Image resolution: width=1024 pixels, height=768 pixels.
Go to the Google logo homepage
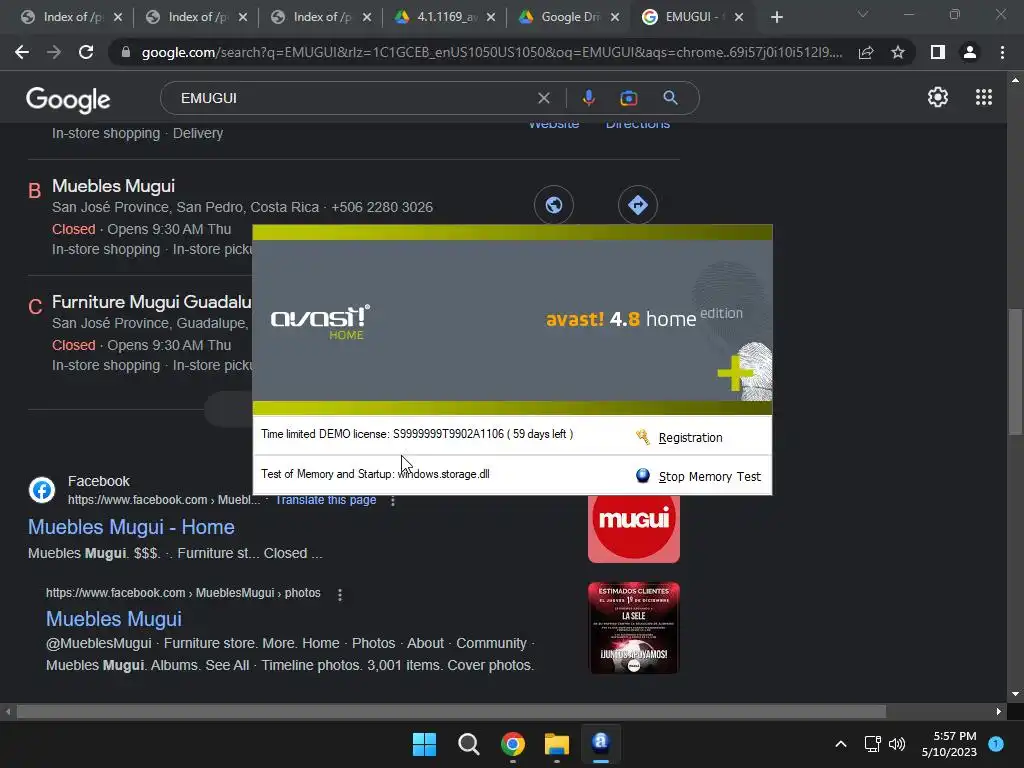click(68, 99)
